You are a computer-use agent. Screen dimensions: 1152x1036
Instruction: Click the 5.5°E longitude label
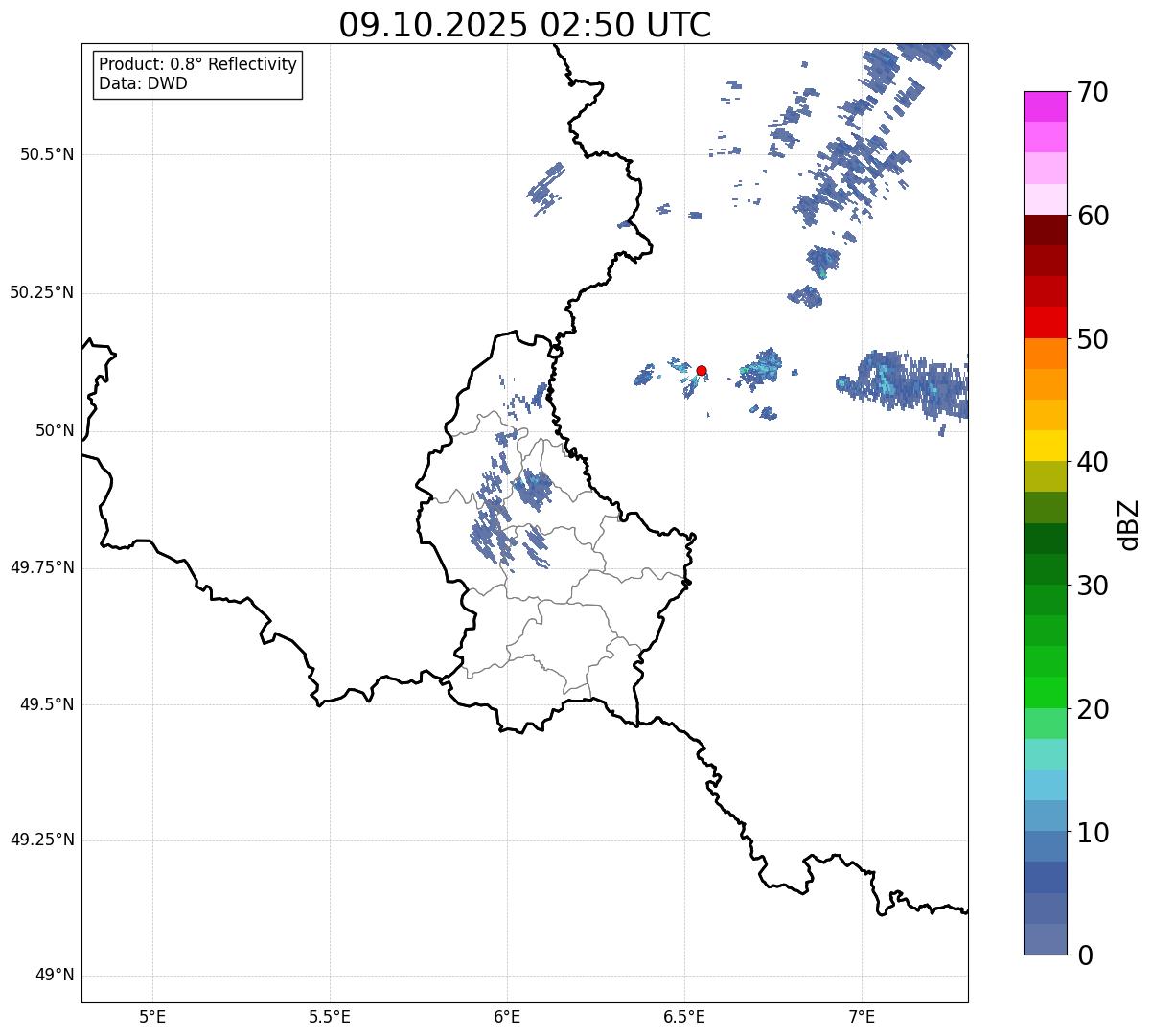coord(330,1016)
